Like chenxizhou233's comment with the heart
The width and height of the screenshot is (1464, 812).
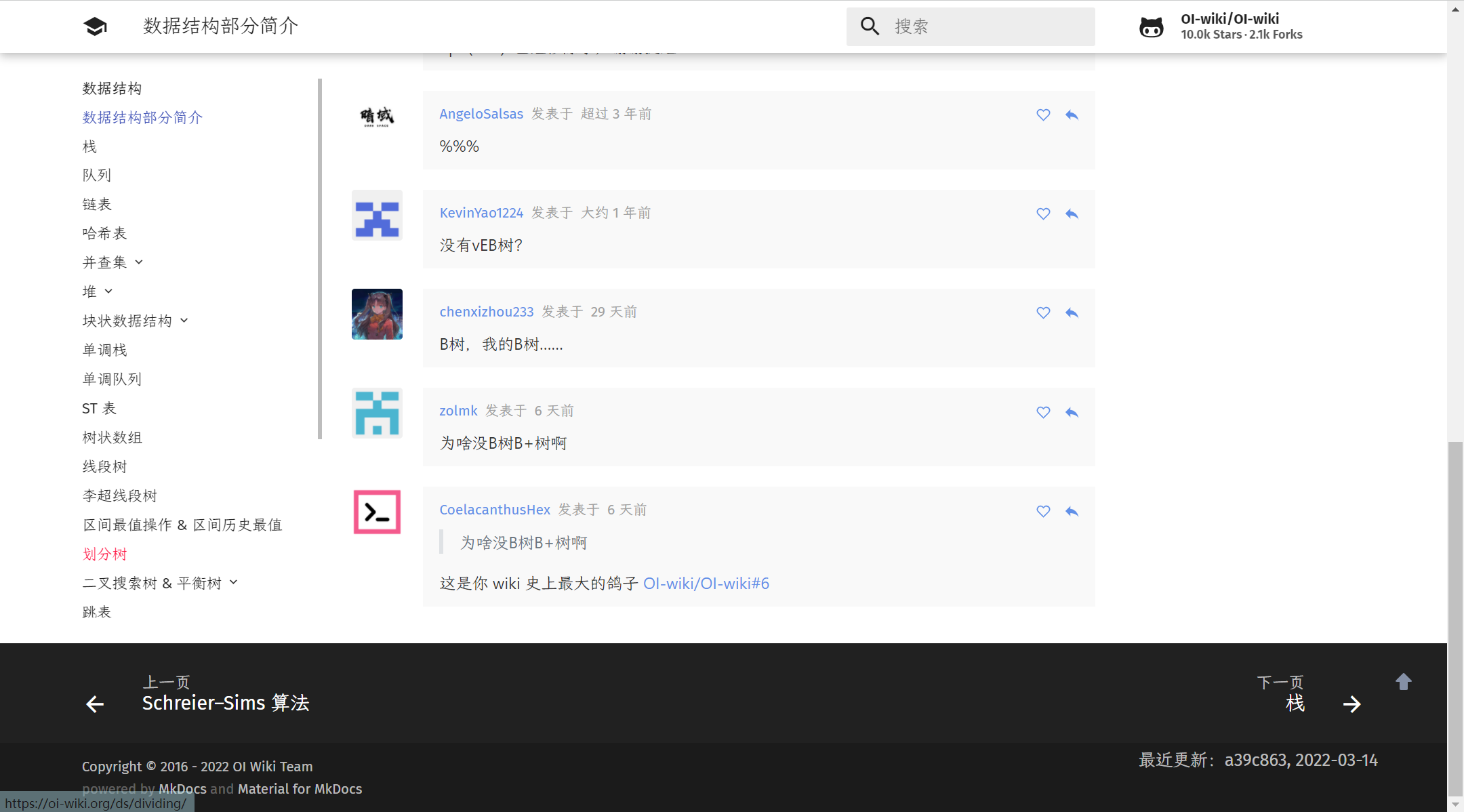(x=1042, y=312)
